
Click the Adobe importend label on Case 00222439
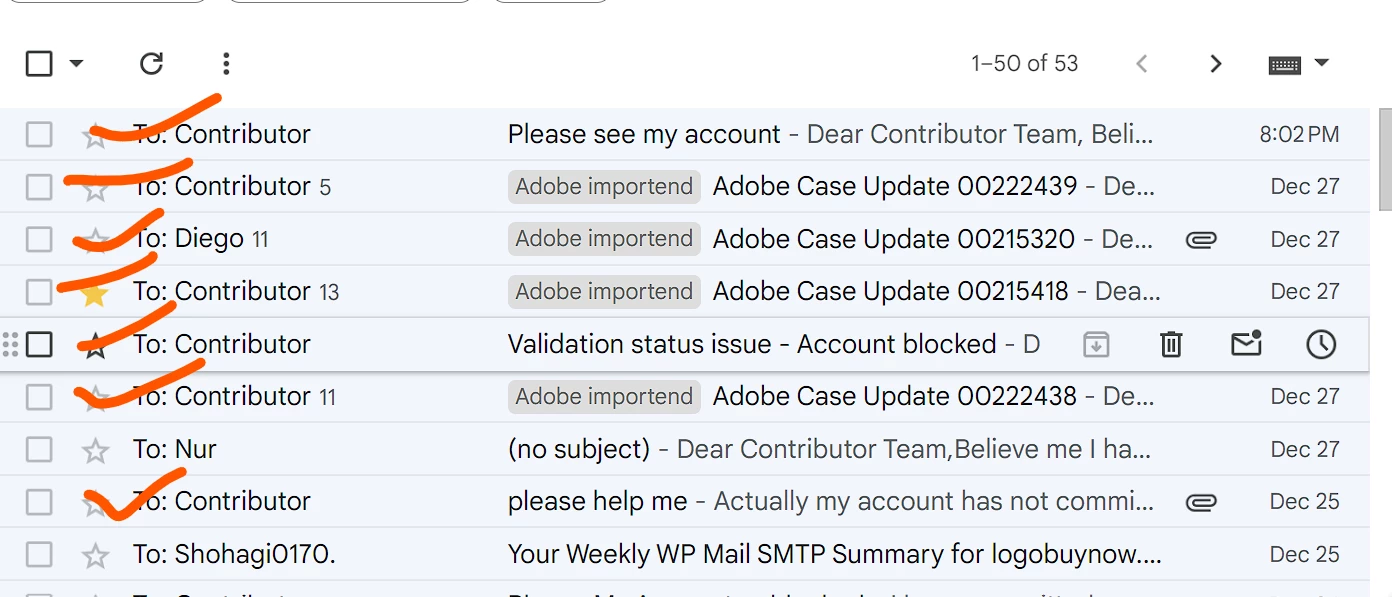(x=604, y=187)
